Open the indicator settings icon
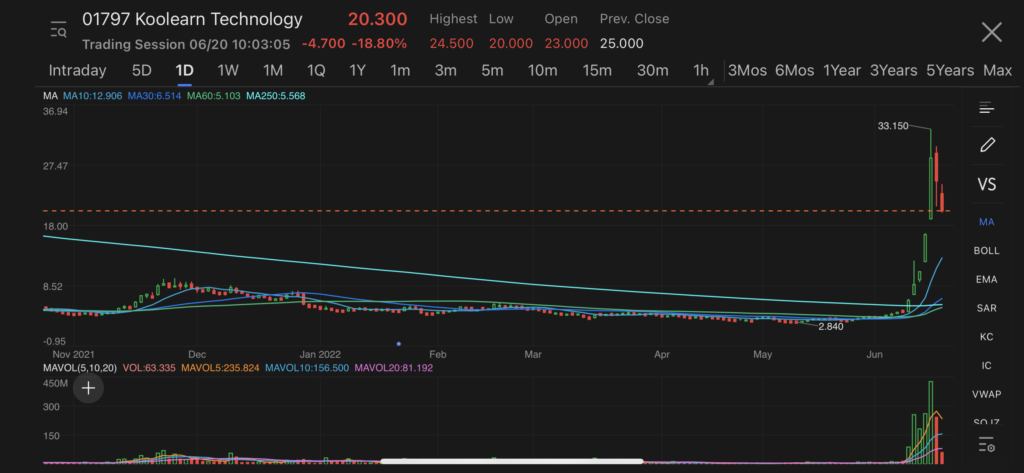 986,446
